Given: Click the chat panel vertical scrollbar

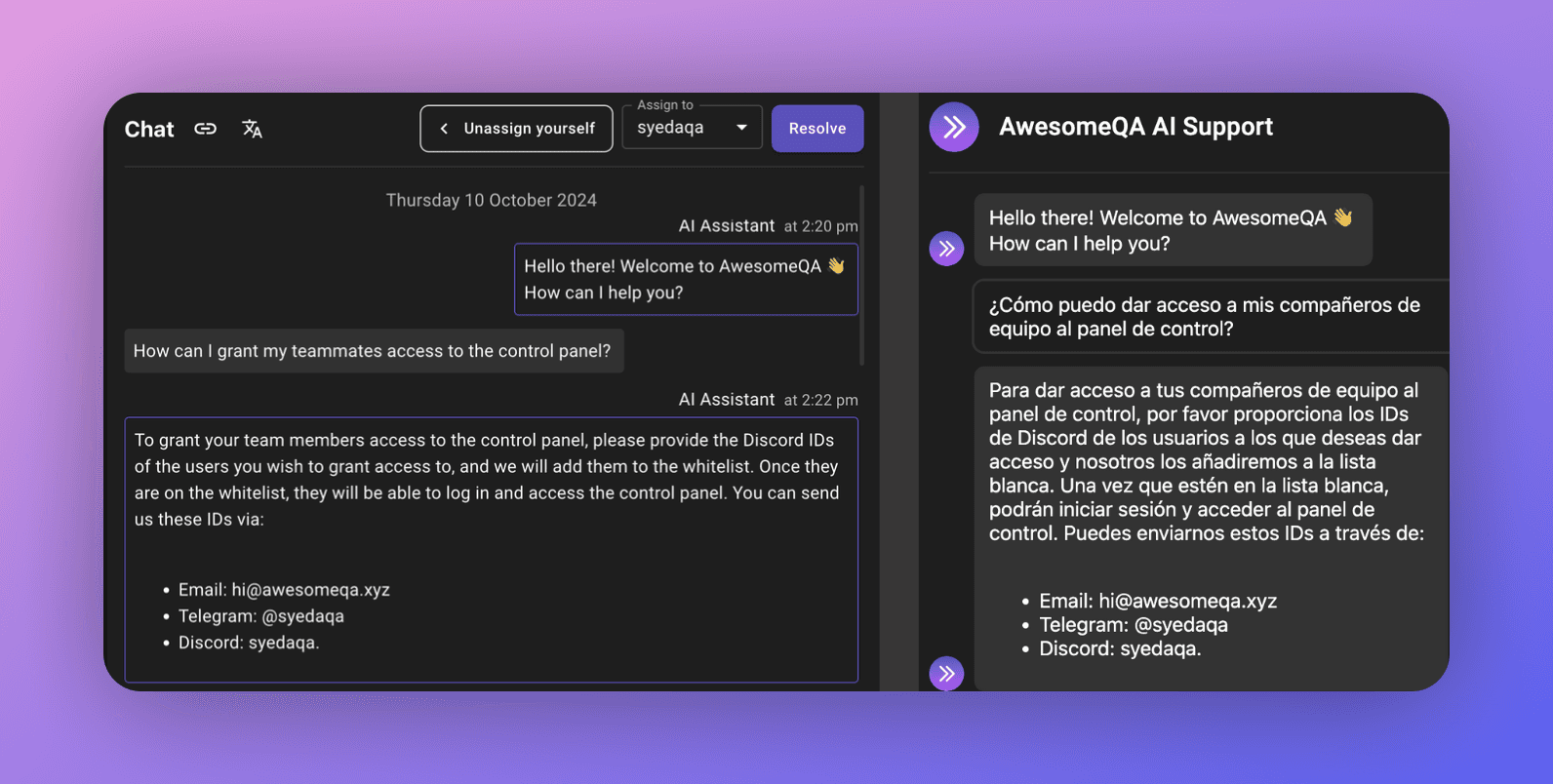Looking at the screenshot, I should [x=861, y=275].
